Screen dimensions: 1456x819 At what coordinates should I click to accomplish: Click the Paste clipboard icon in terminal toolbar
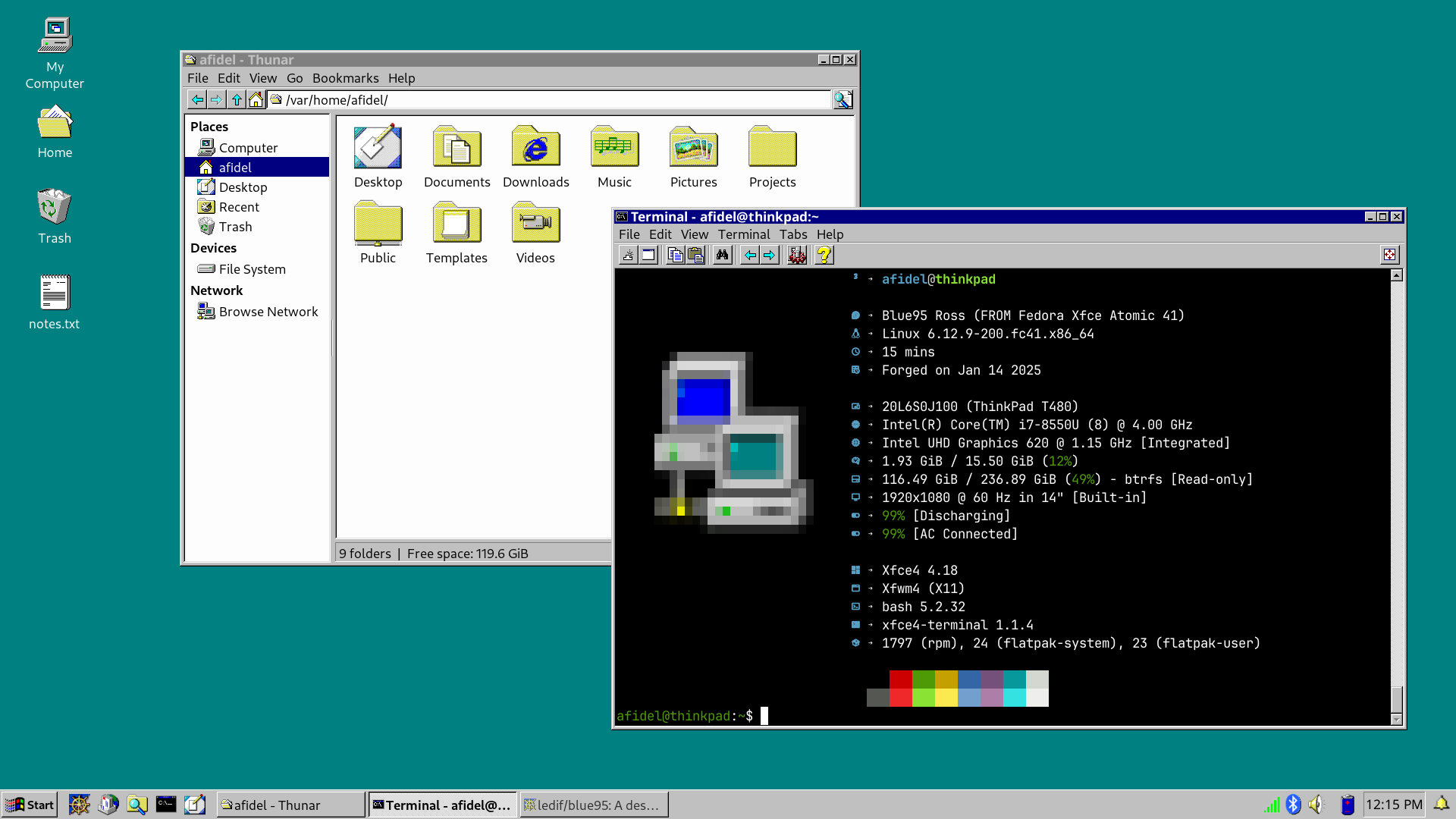click(695, 256)
